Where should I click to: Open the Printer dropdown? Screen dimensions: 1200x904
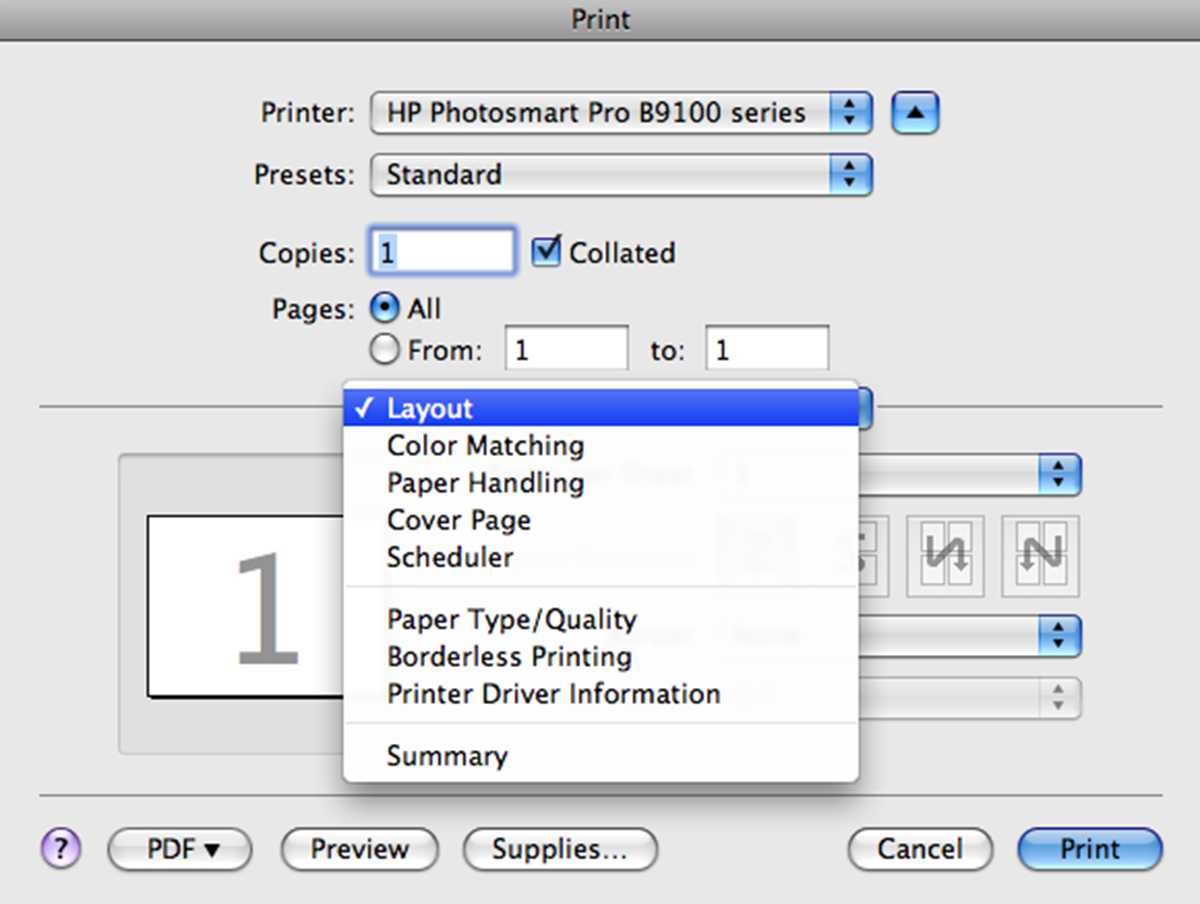point(621,113)
